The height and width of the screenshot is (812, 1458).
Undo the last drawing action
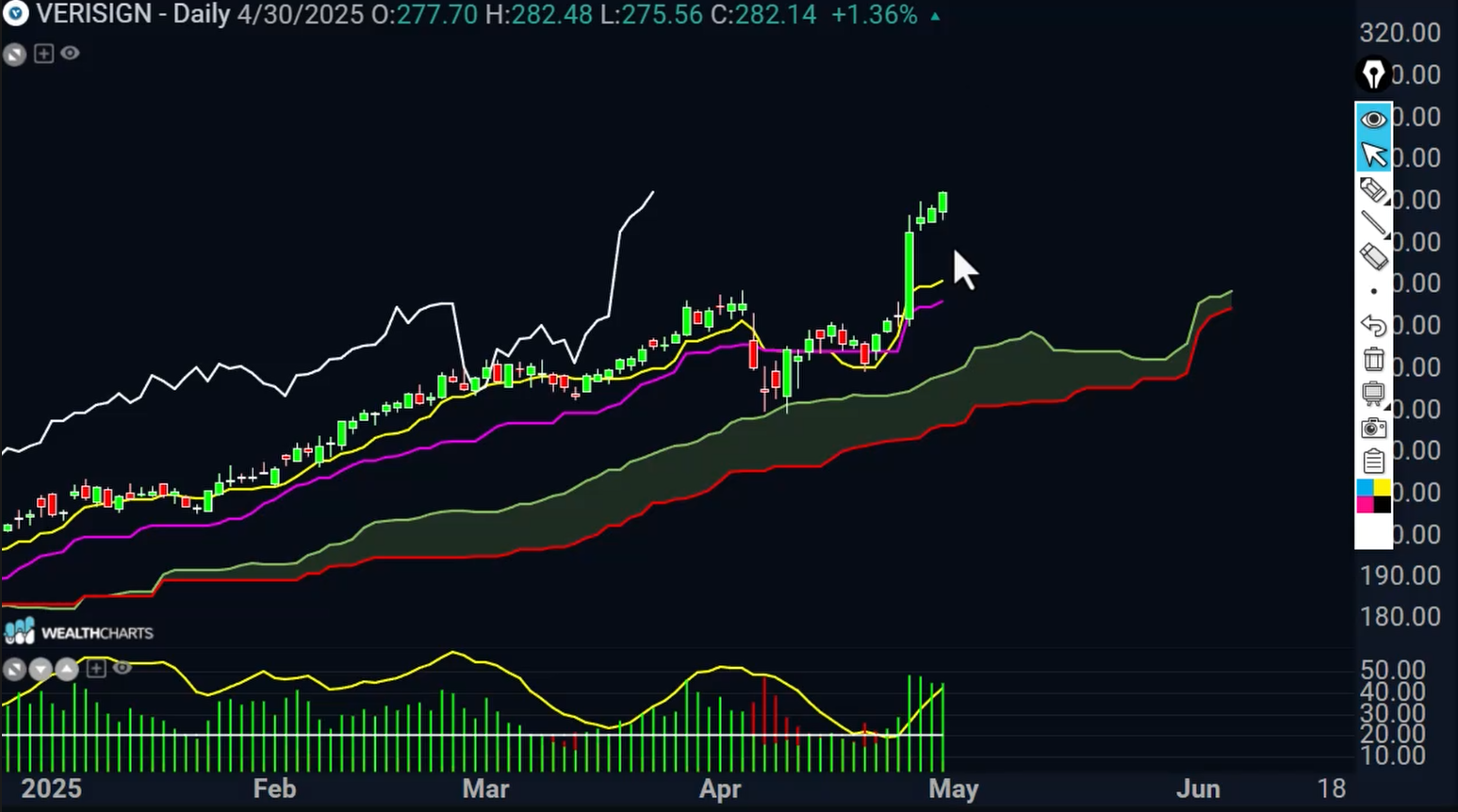click(x=1373, y=325)
